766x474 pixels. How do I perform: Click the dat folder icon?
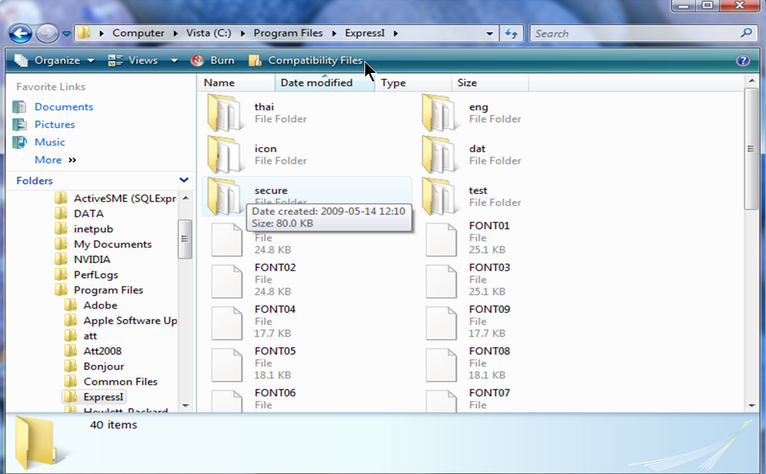[x=439, y=155]
